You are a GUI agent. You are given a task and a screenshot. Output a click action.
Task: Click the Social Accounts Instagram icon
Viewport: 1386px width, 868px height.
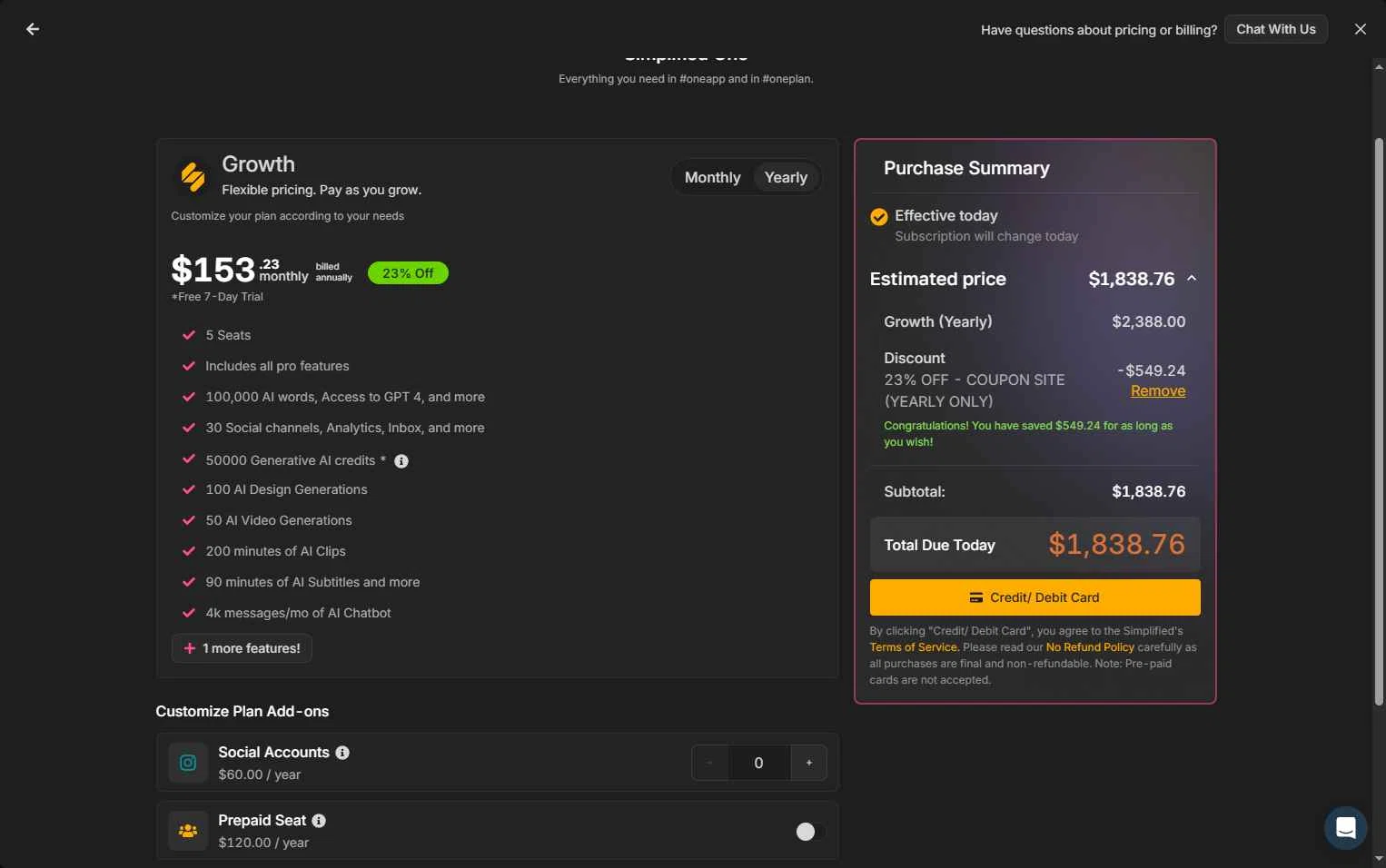click(x=188, y=763)
